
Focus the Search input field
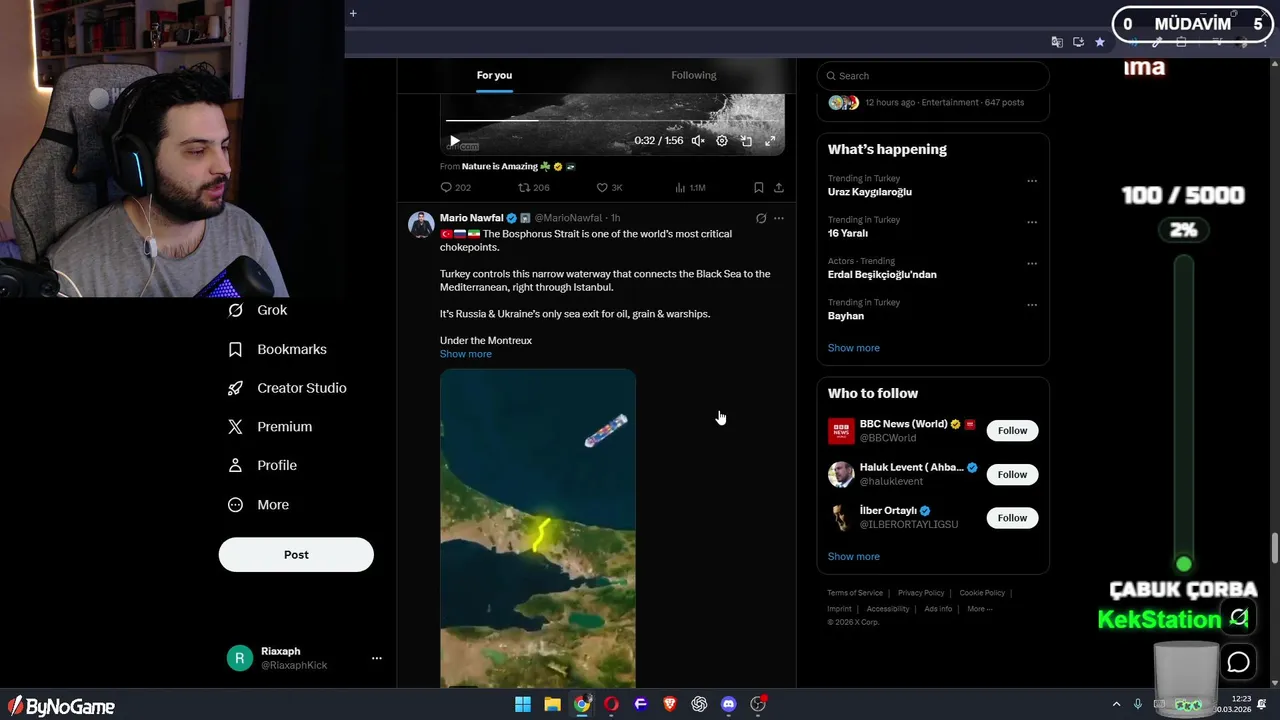933,76
